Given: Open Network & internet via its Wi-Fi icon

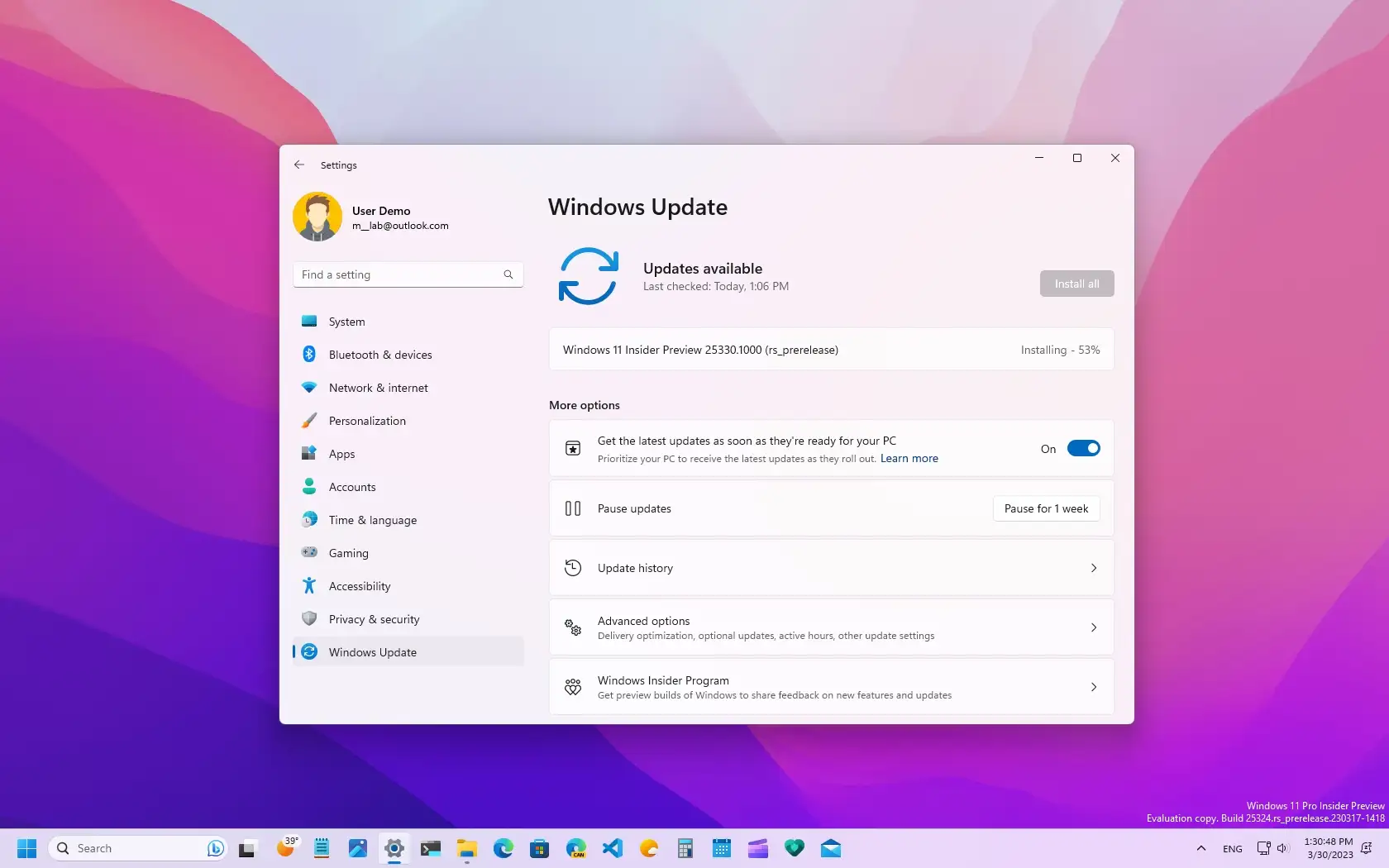Looking at the screenshot, I should 309,388.
